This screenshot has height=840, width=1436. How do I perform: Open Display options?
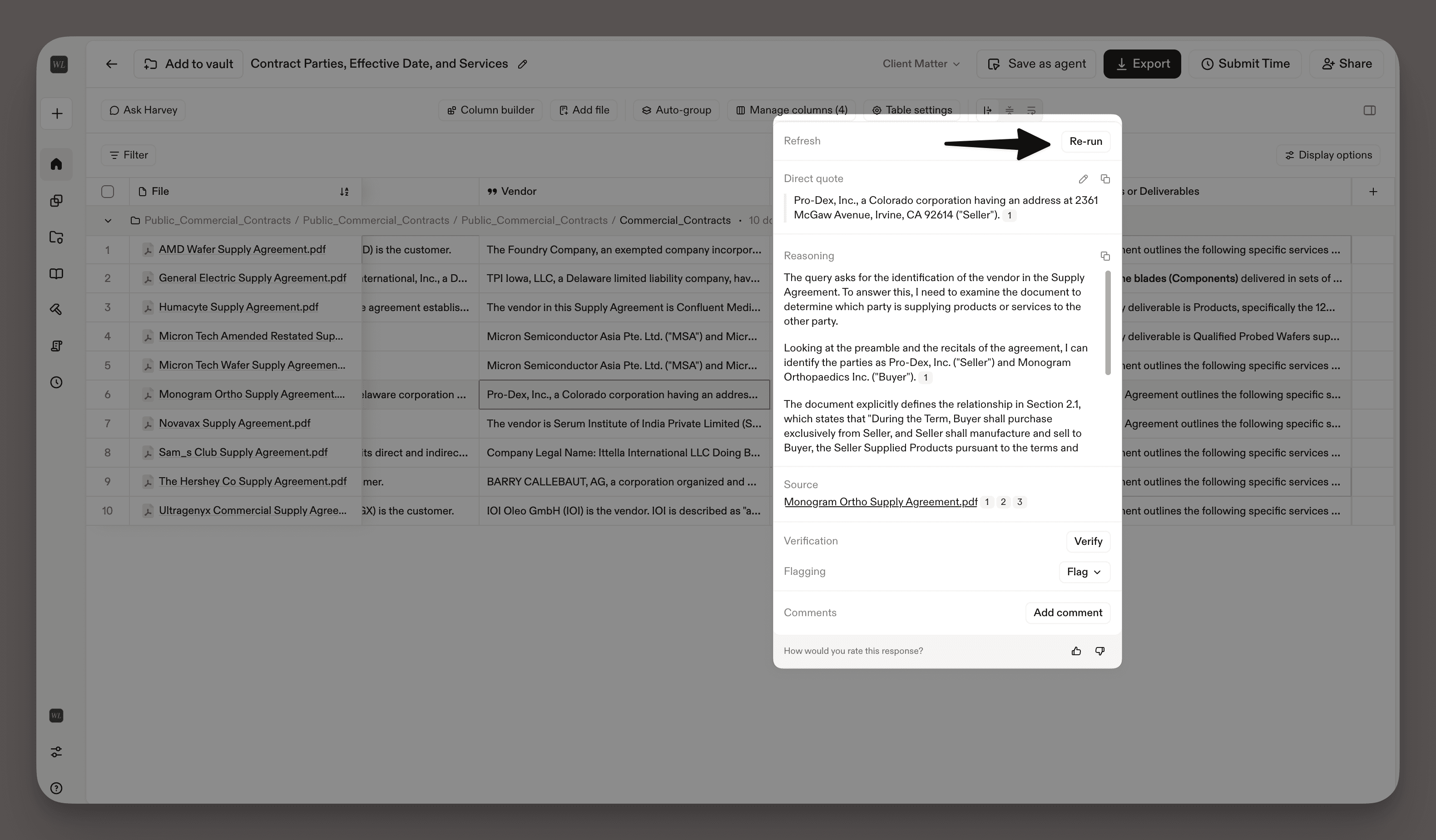[1328, 155]
